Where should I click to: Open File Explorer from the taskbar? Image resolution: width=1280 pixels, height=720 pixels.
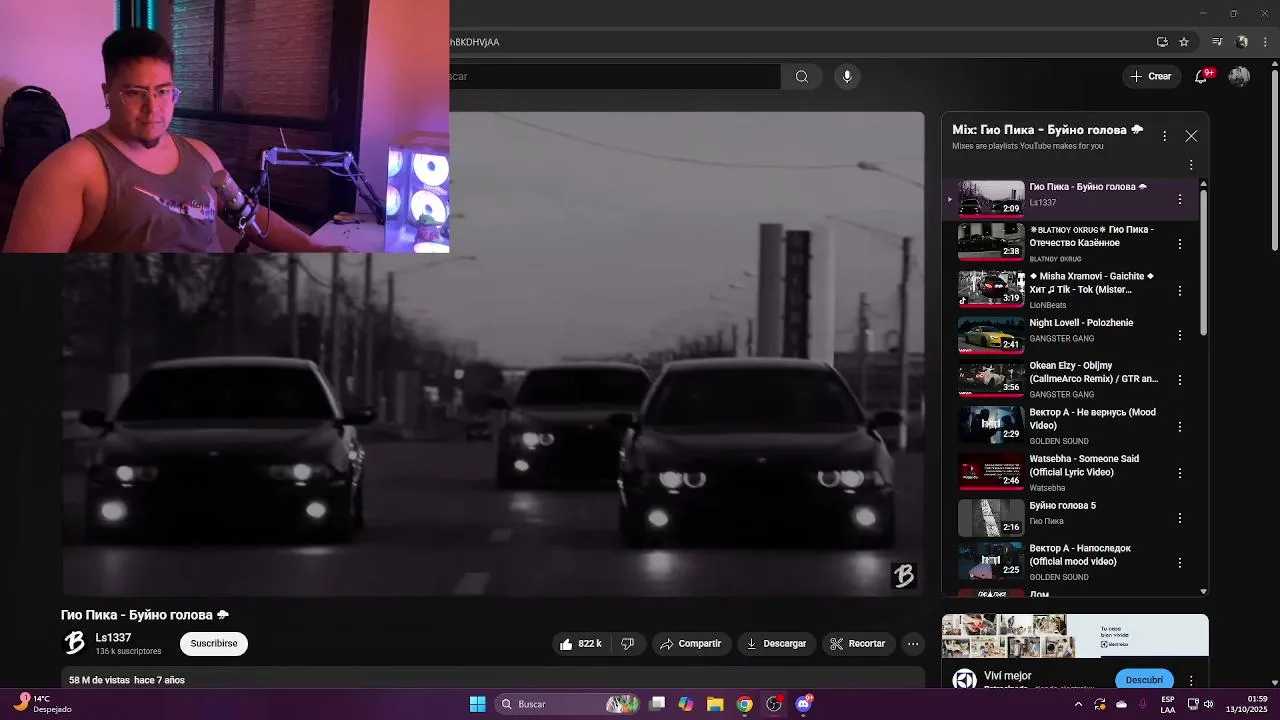click(715, 704)
